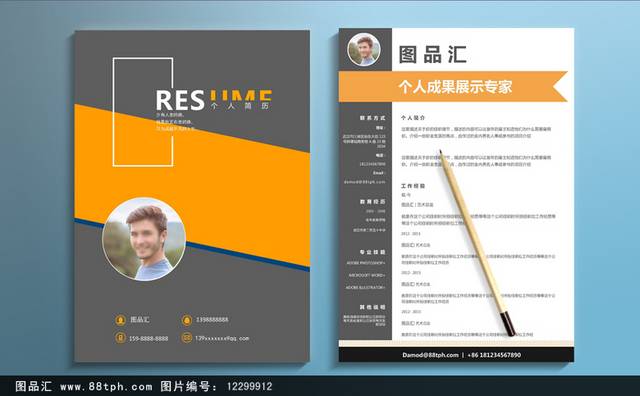Viewport: 640px width, 396px height.
Task: Click the 教育经历 sidebar heading
Action: [372, 202]
